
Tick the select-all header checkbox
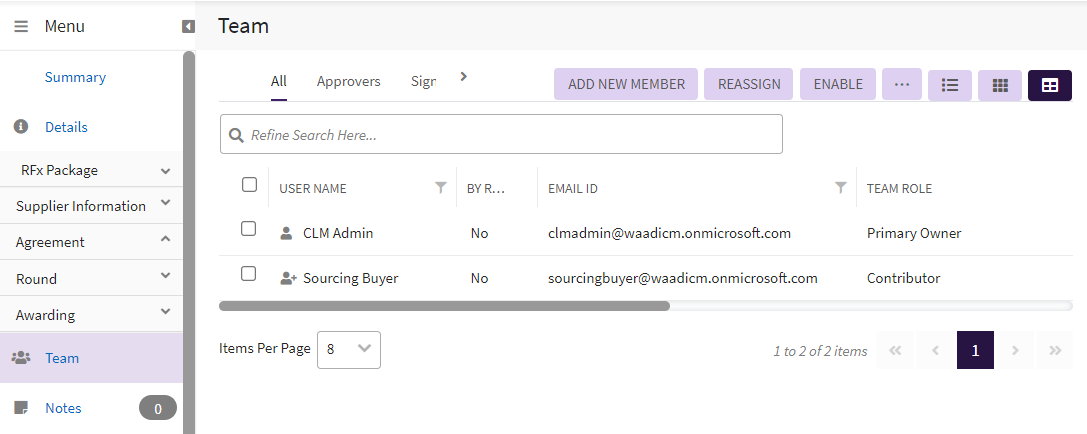tap(250, 185)
